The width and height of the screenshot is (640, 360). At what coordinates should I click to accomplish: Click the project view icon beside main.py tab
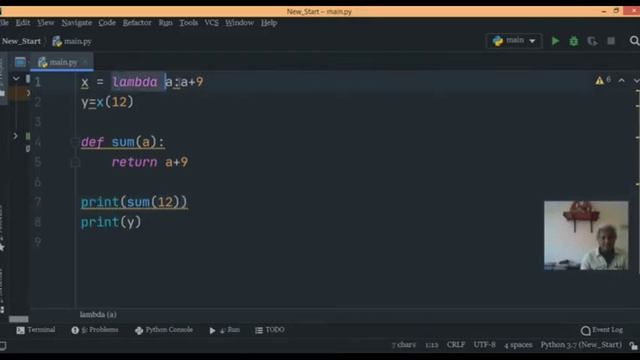pyautogui.click(x=20, y=62)
